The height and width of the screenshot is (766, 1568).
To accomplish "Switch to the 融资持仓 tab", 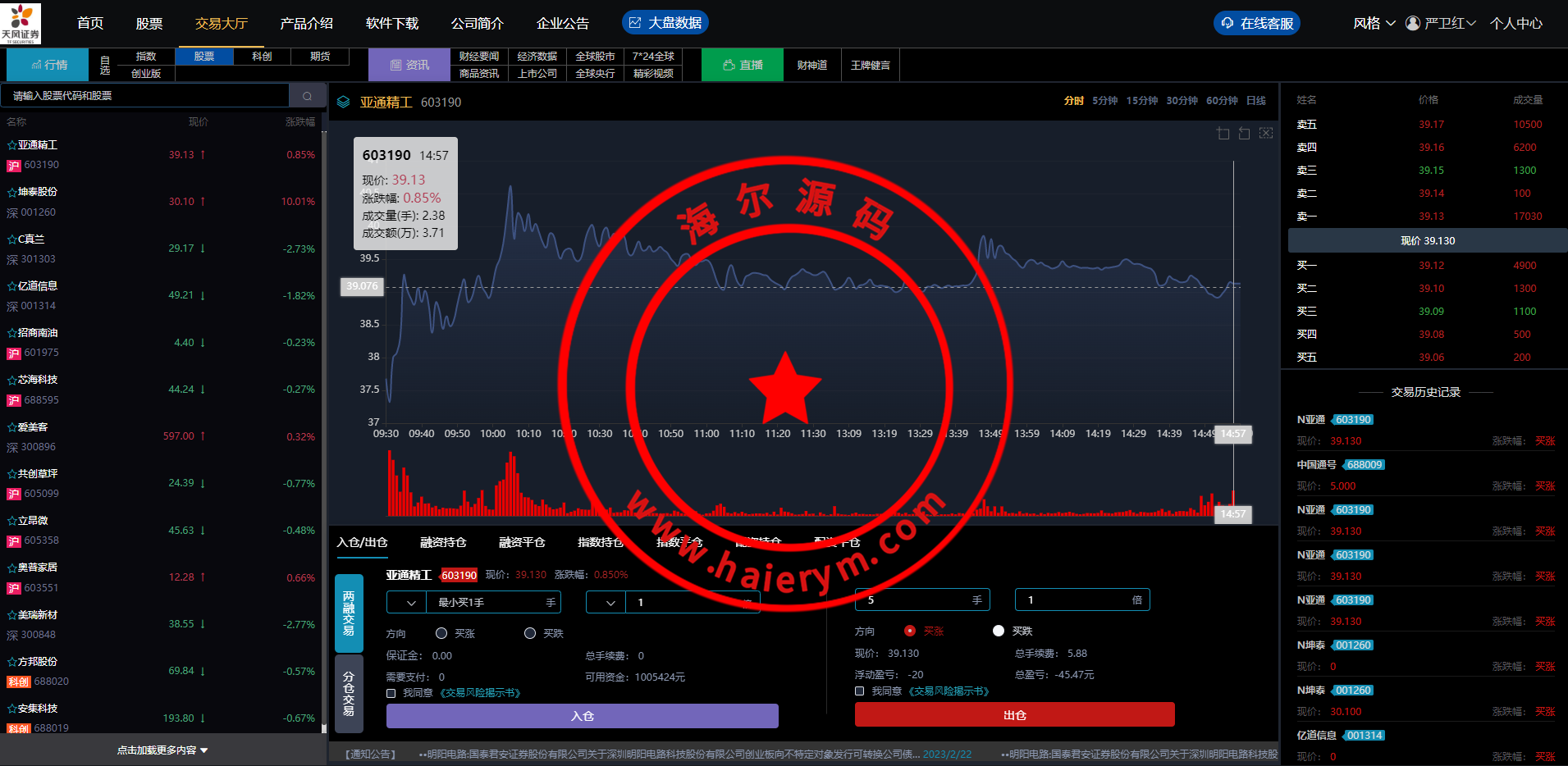I will (x=443, y=542).
